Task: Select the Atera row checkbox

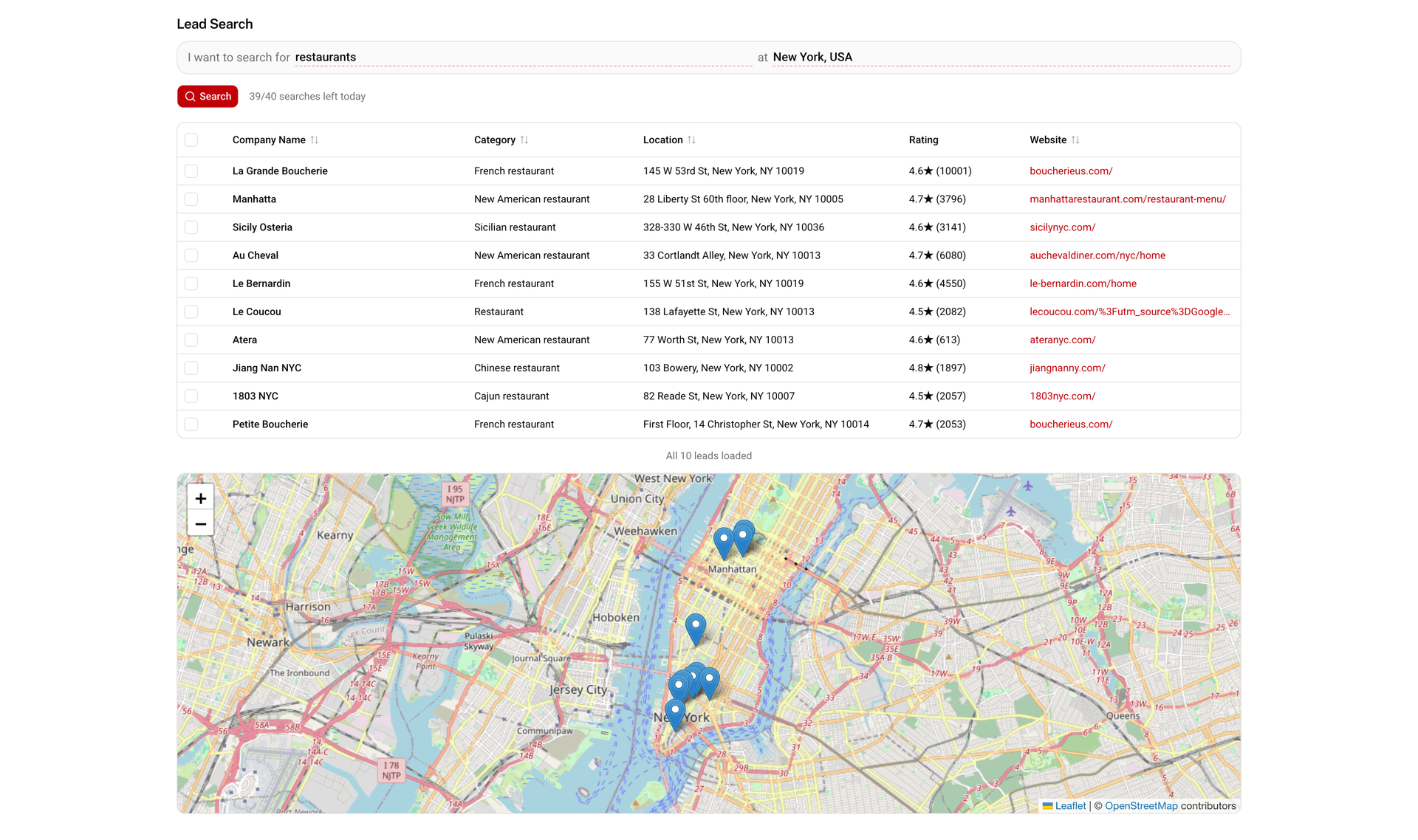Action: click(x=191, y=340)
